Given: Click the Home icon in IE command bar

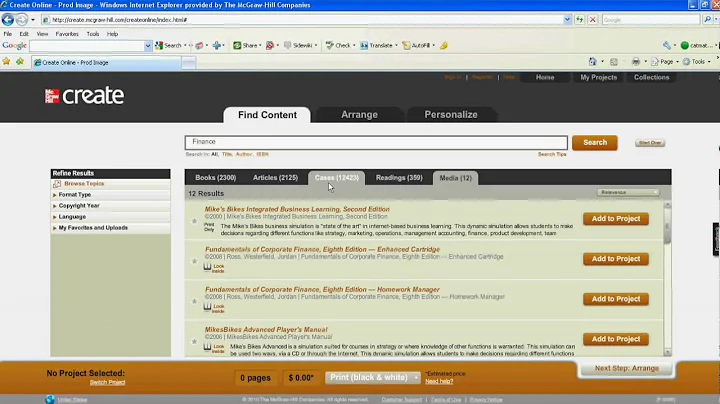Looking at the screenshot, I should click(592, 62).
